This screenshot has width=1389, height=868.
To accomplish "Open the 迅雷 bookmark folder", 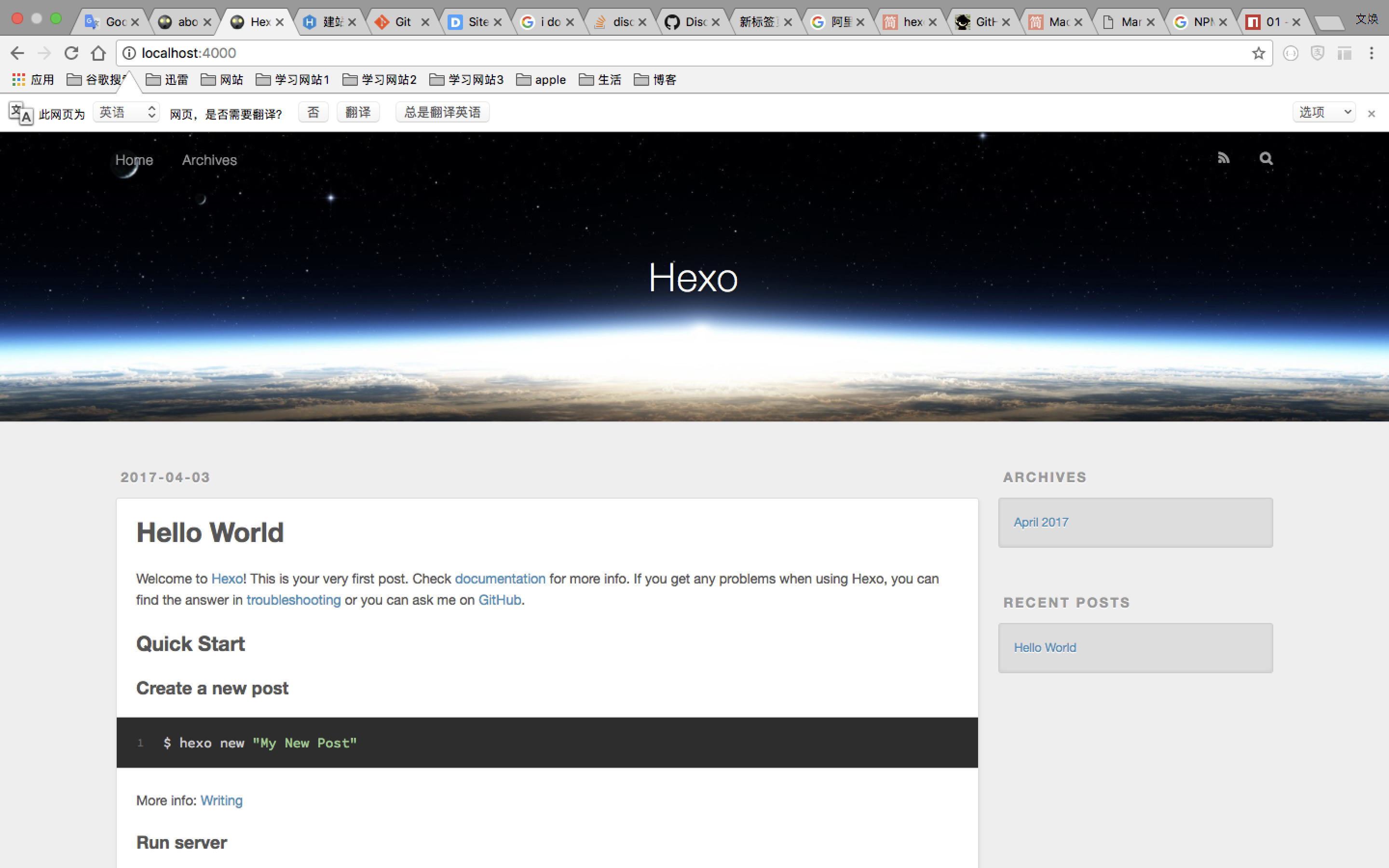I will (x=167, y=80).
